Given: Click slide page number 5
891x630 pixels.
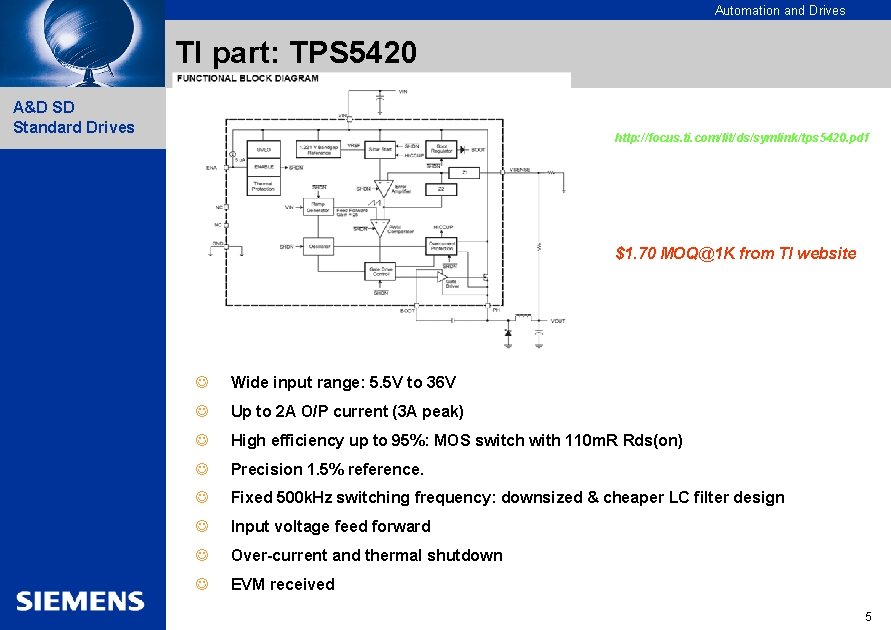Looking at the screenshot, I should 868,616.
